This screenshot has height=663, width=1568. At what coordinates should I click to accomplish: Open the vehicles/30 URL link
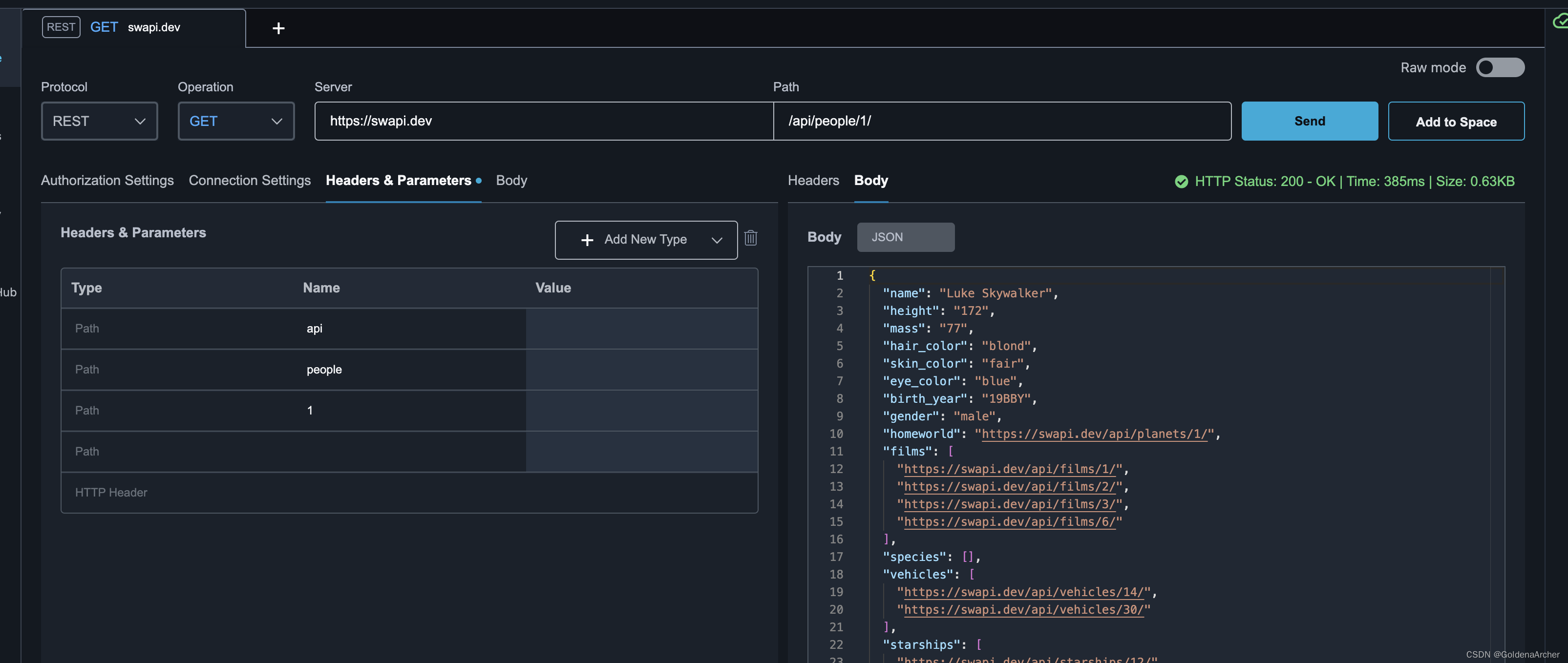pos(1024,609)
